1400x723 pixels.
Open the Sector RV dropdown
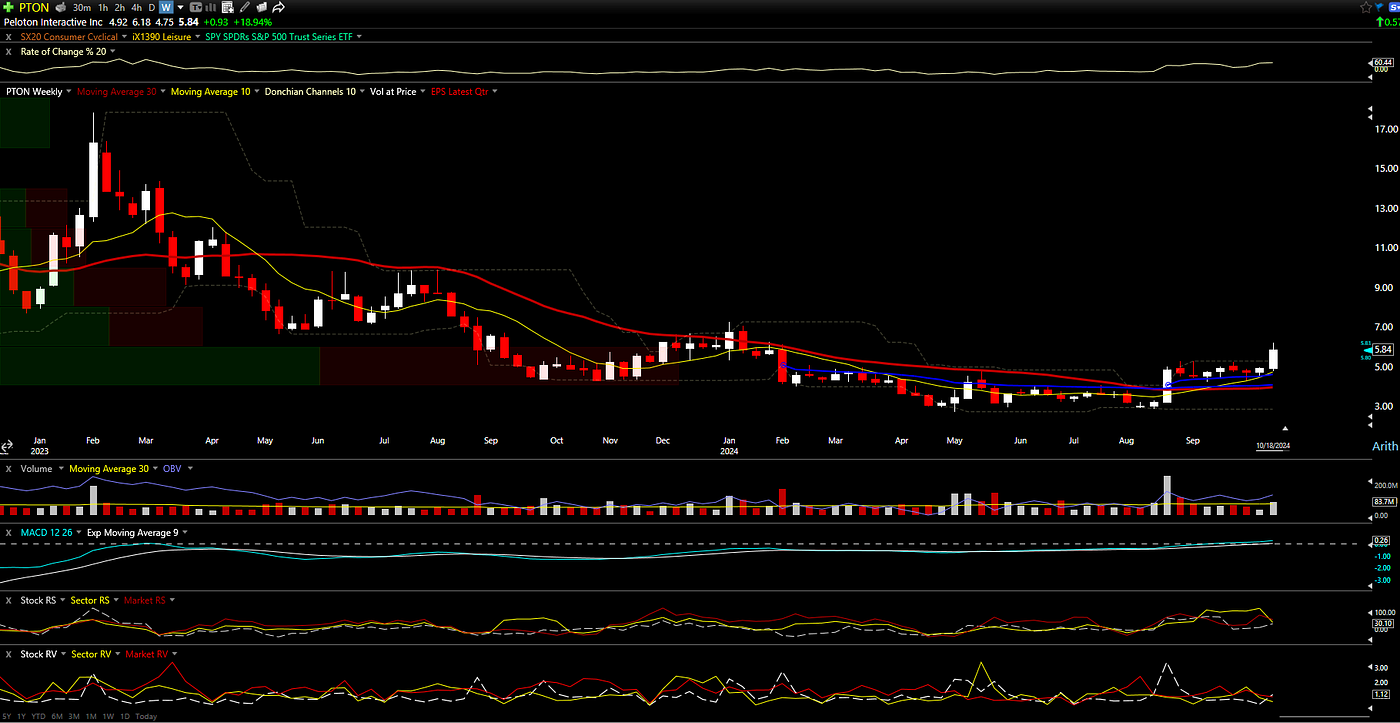pyautogui.click(x=120, y=654)
